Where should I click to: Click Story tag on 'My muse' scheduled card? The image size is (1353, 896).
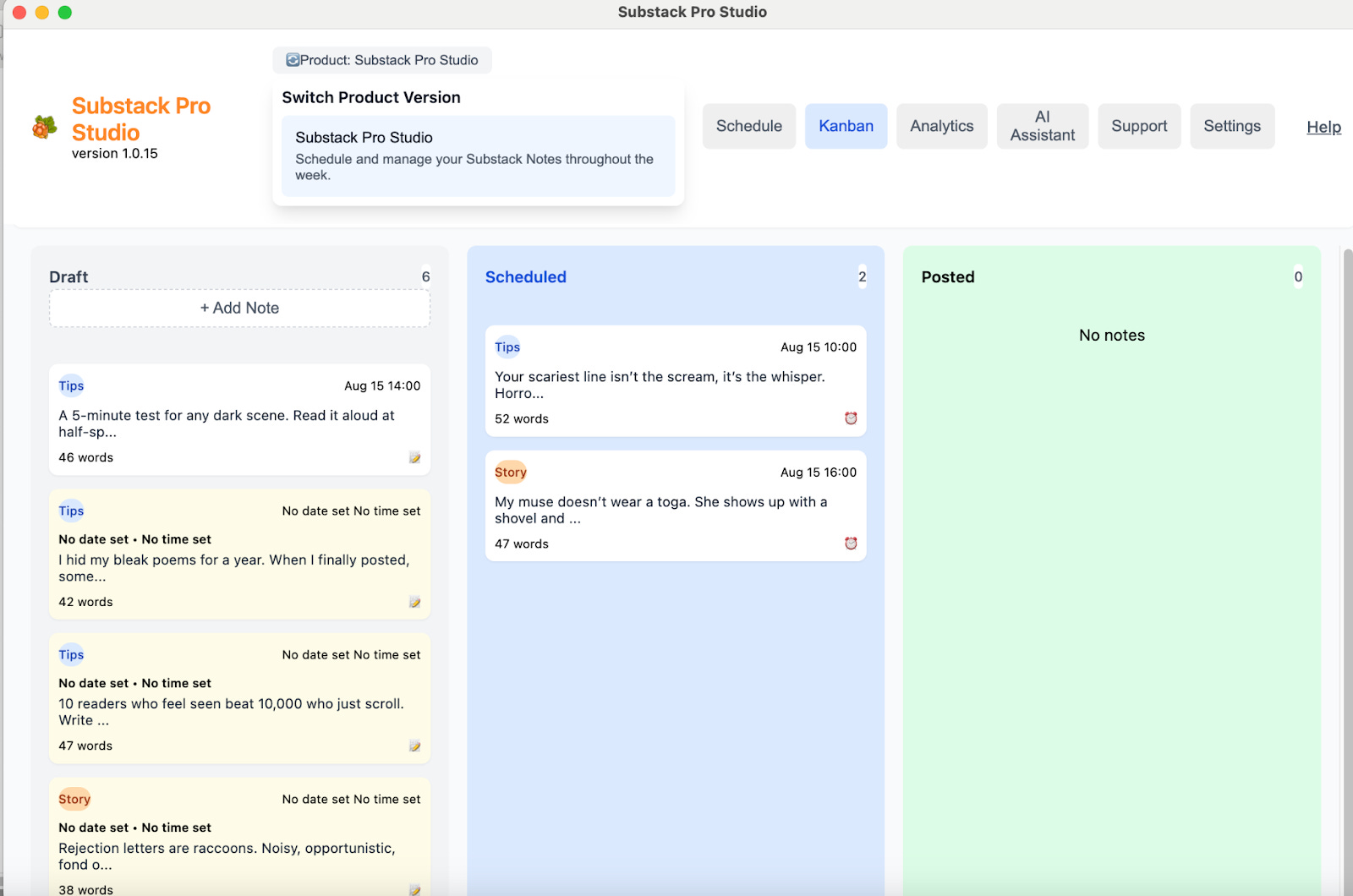(x=511, y=473)
